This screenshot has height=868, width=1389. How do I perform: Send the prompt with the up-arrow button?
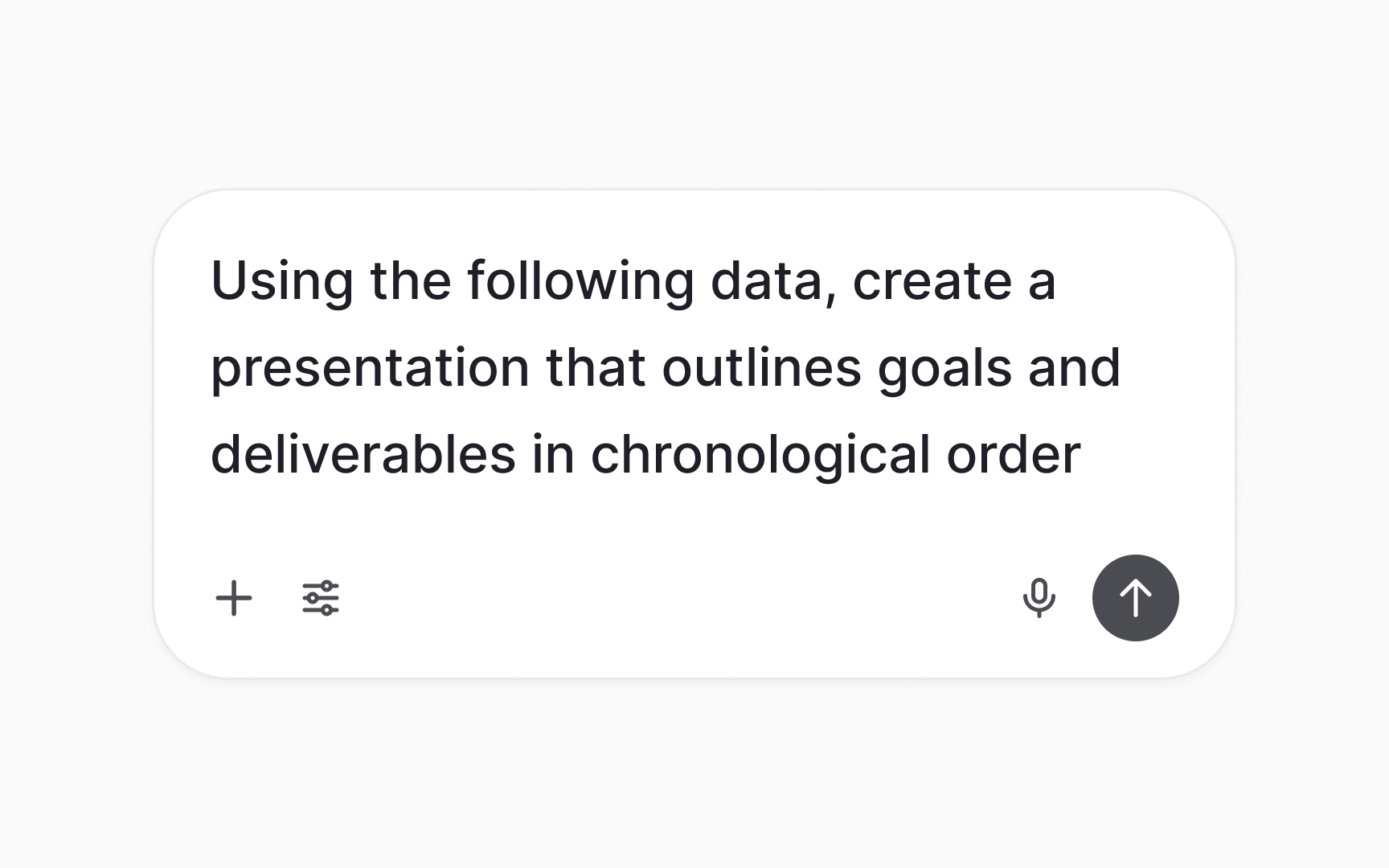click(1135, 598)
